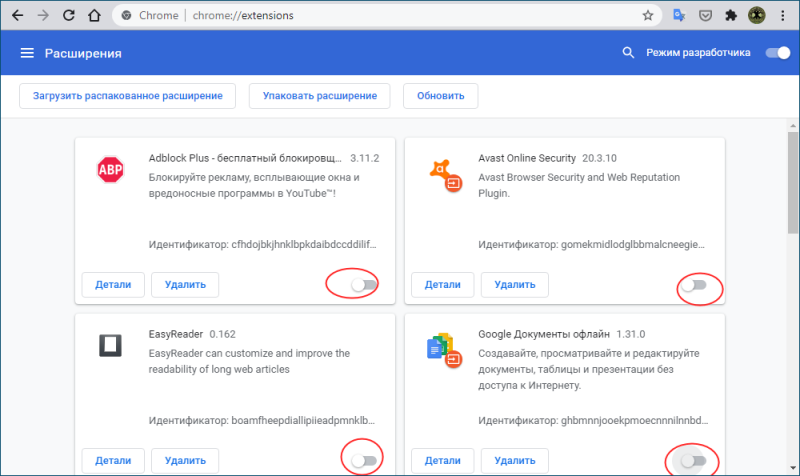Click Удалить for Avast Online Security
Viewport: 800px width, 476px height.
coord(515,285)
